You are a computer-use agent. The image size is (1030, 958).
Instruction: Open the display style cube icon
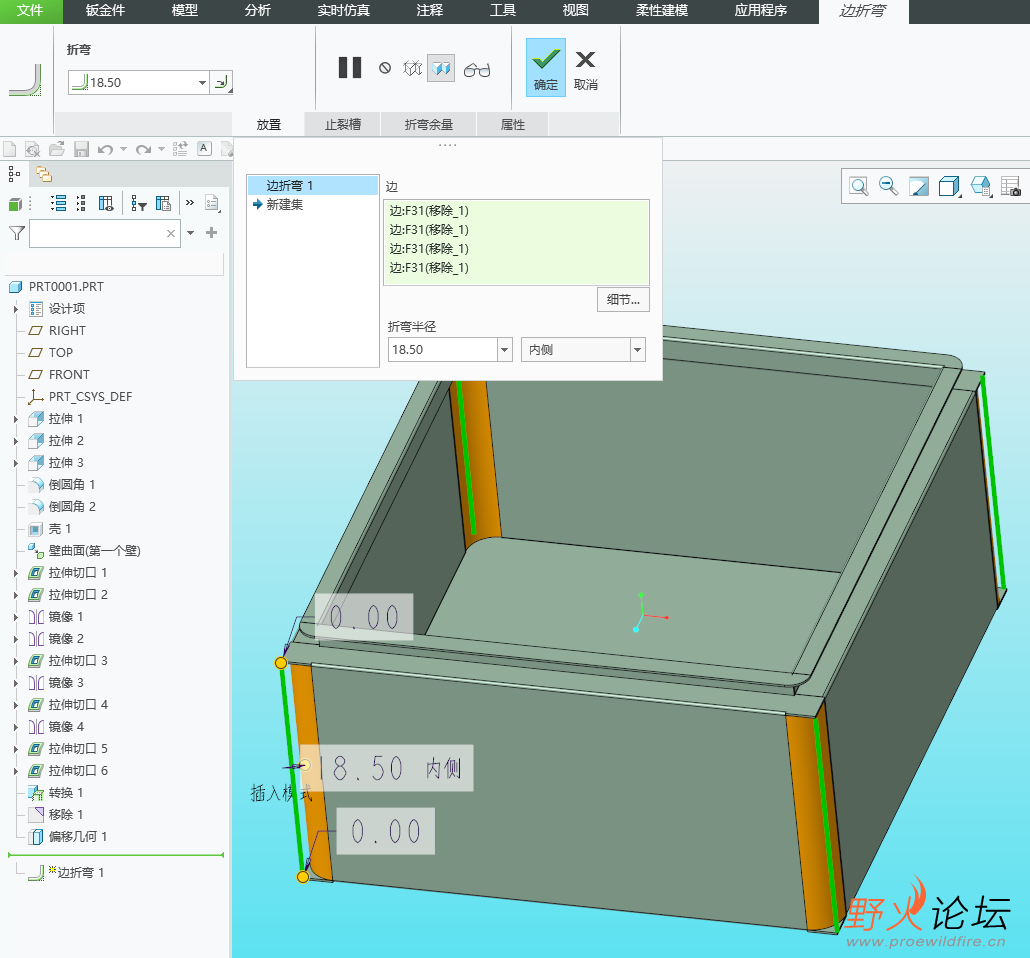tap(949, 186)
